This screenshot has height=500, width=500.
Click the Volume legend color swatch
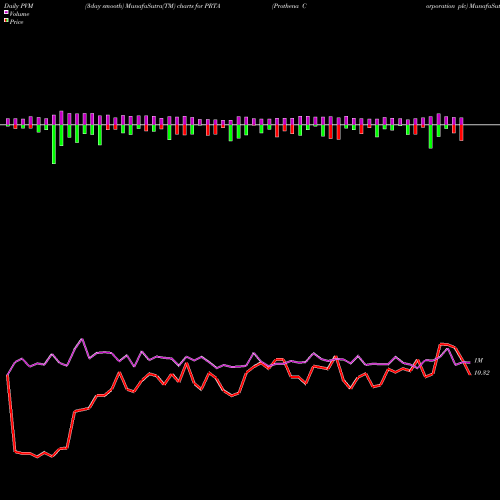[6, 12]
